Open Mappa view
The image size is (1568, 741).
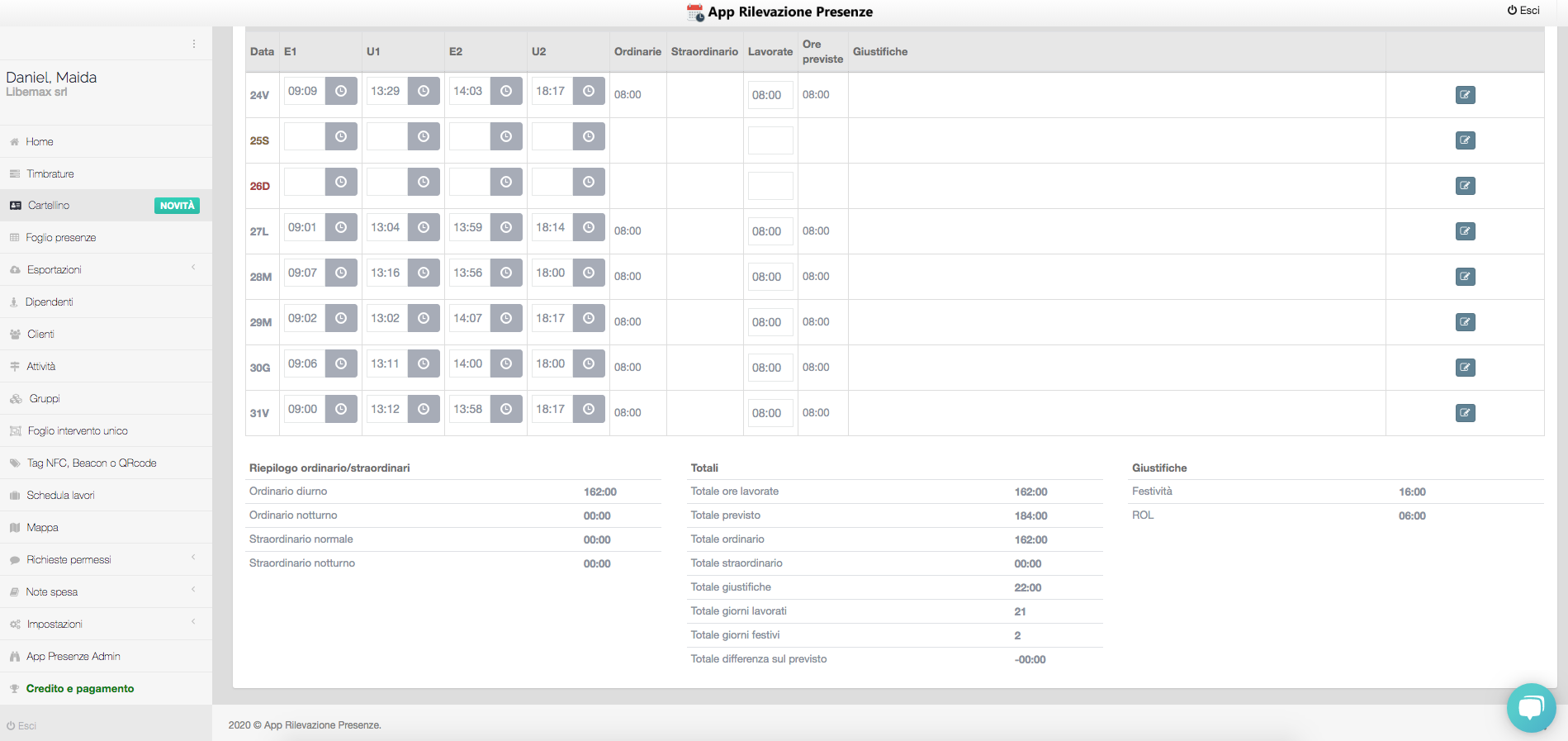[x=106, y=527]
